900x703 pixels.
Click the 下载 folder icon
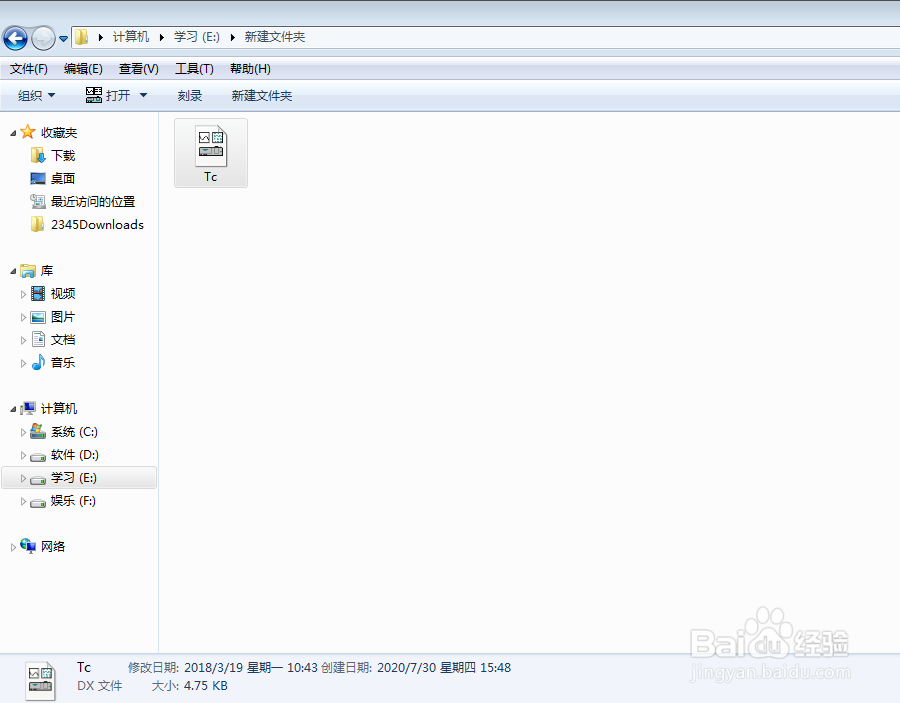pos(38,156)
